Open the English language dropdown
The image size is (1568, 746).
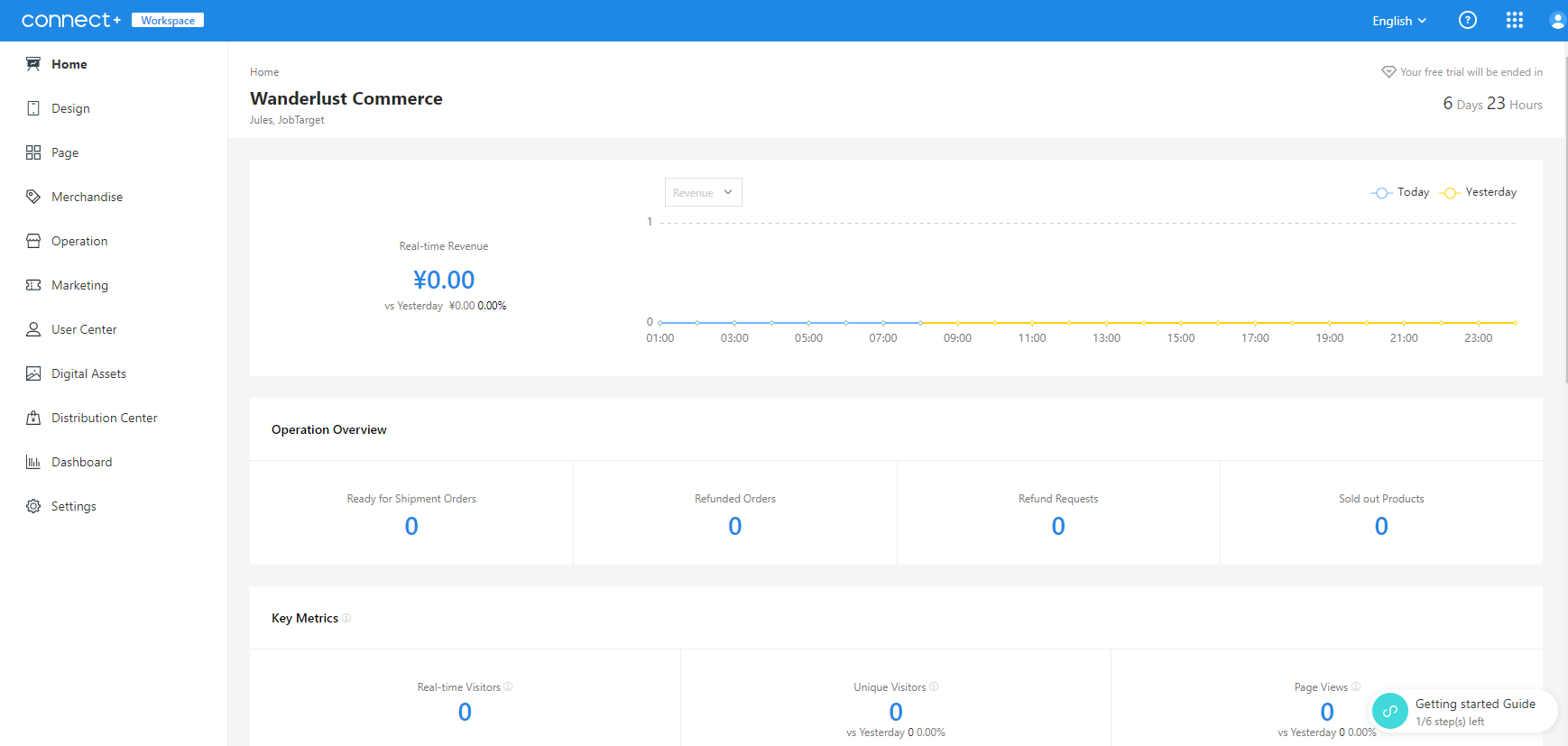coord(1399,21)
